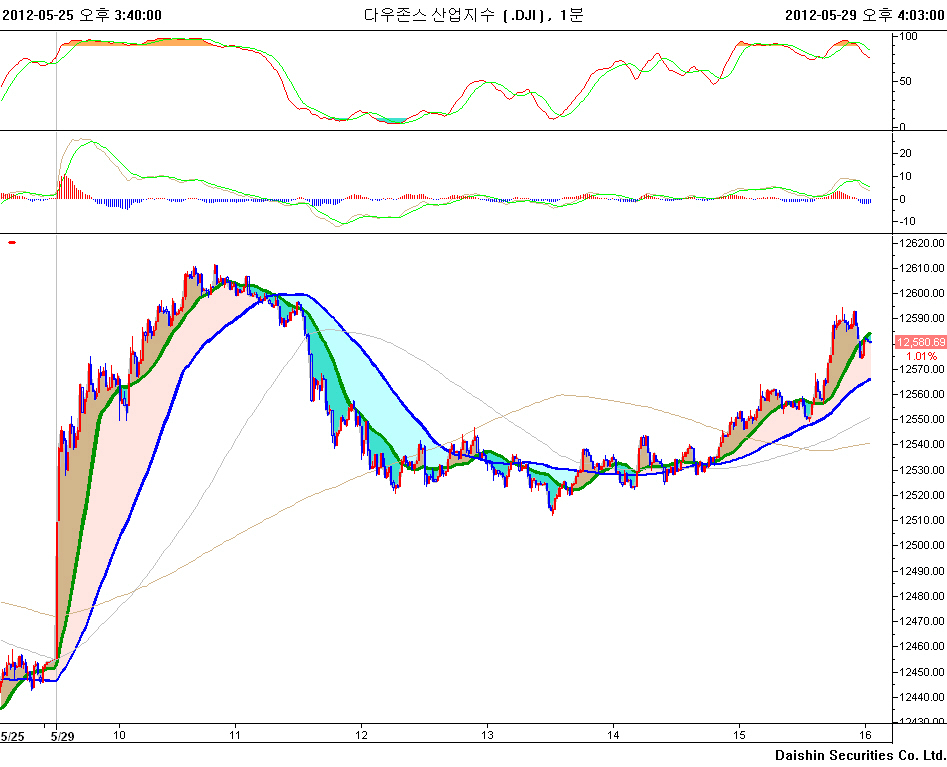Click the 14 hour tick on time axis

coord(613,736)
